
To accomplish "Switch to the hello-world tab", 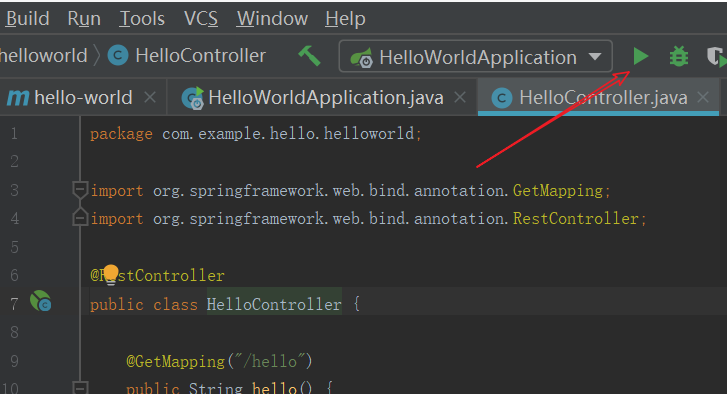I will point(83,98).
